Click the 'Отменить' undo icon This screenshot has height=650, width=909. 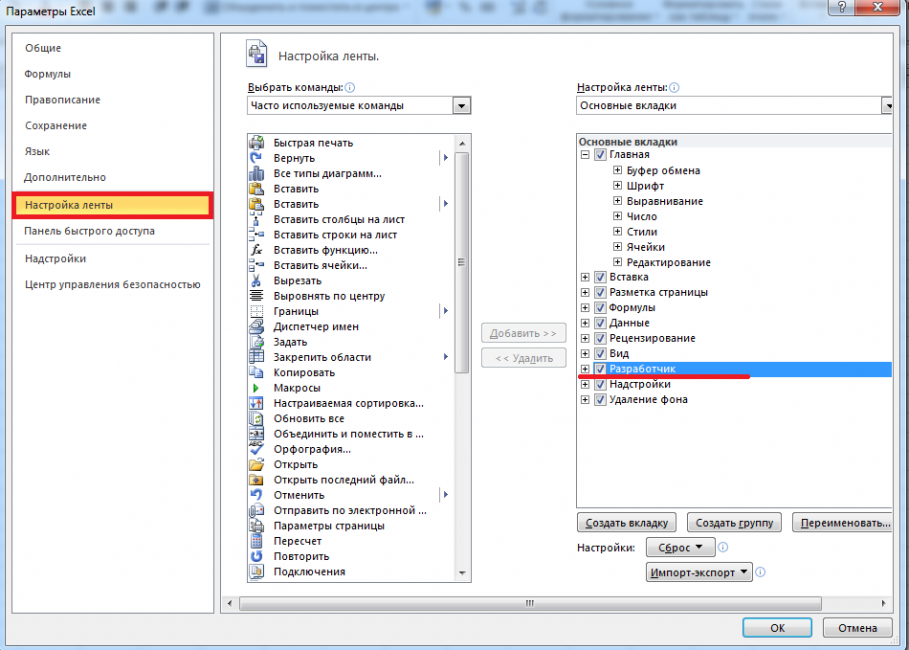(256, 495)
